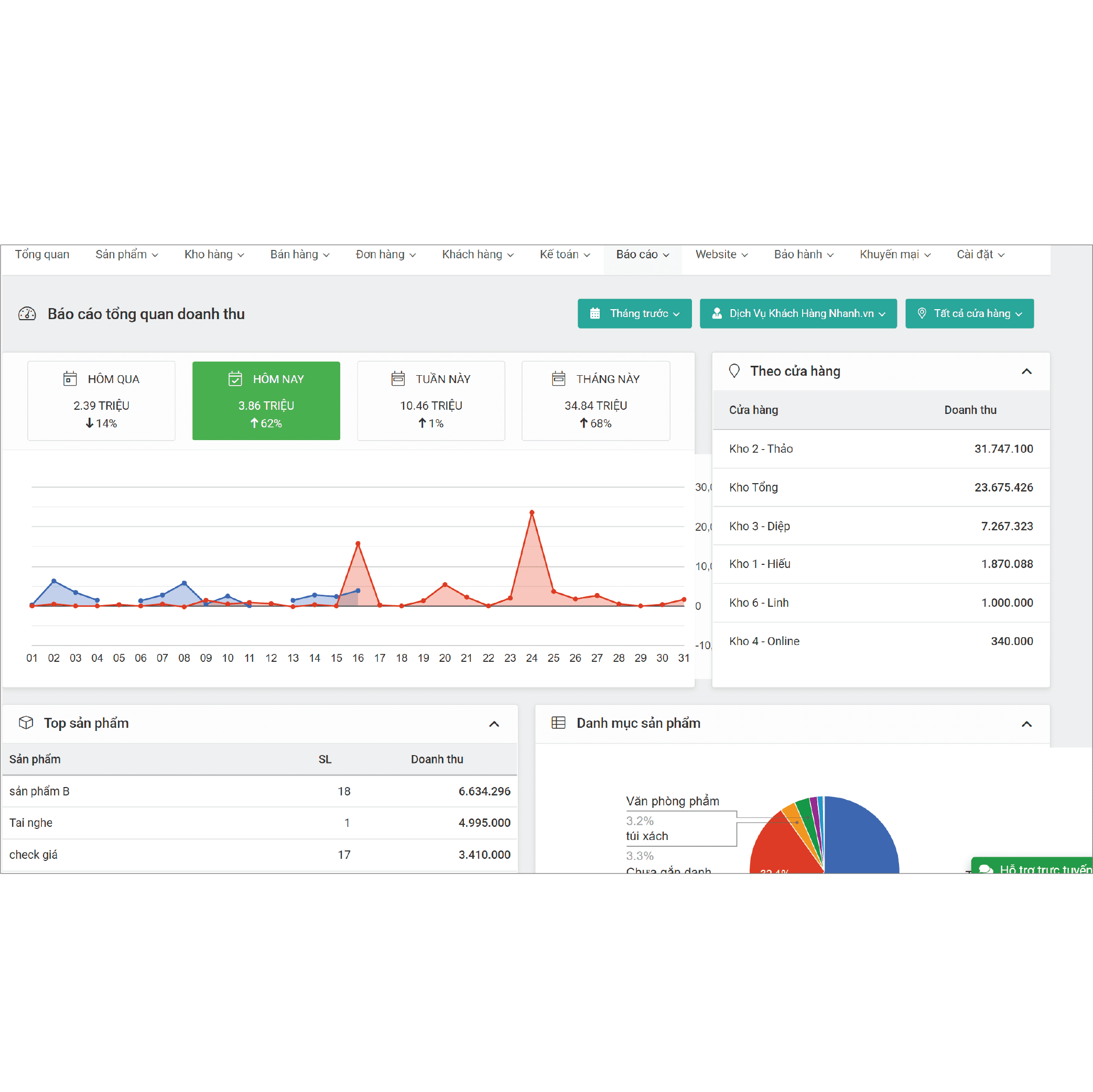Click the chart peak on day 24
Screen dimensions: 1093x1092
point(532,512)
